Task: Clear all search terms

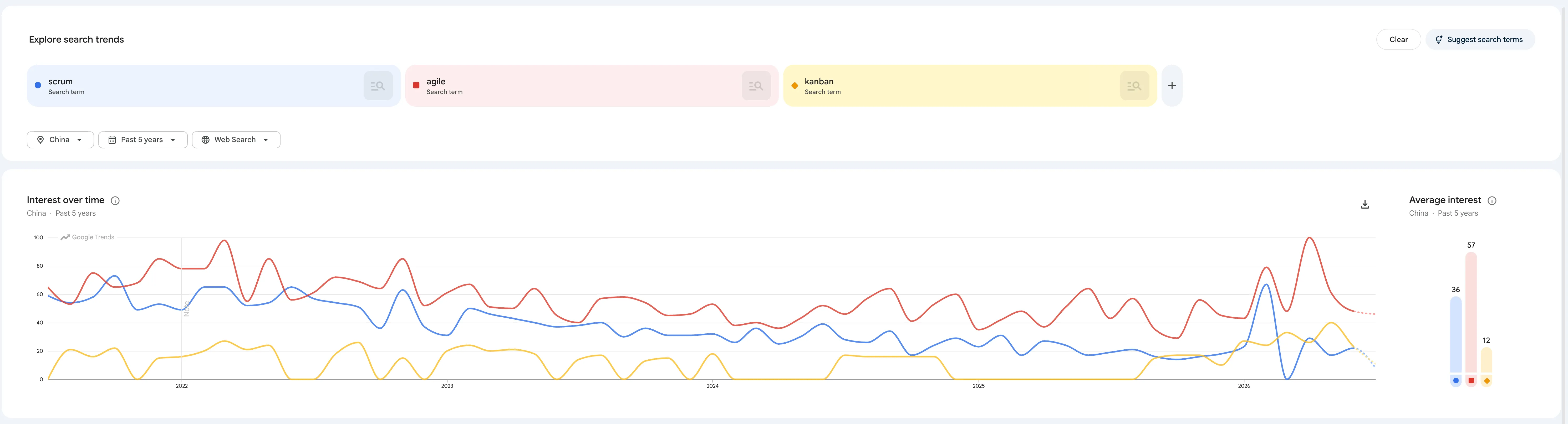Action: [1398, 40]
